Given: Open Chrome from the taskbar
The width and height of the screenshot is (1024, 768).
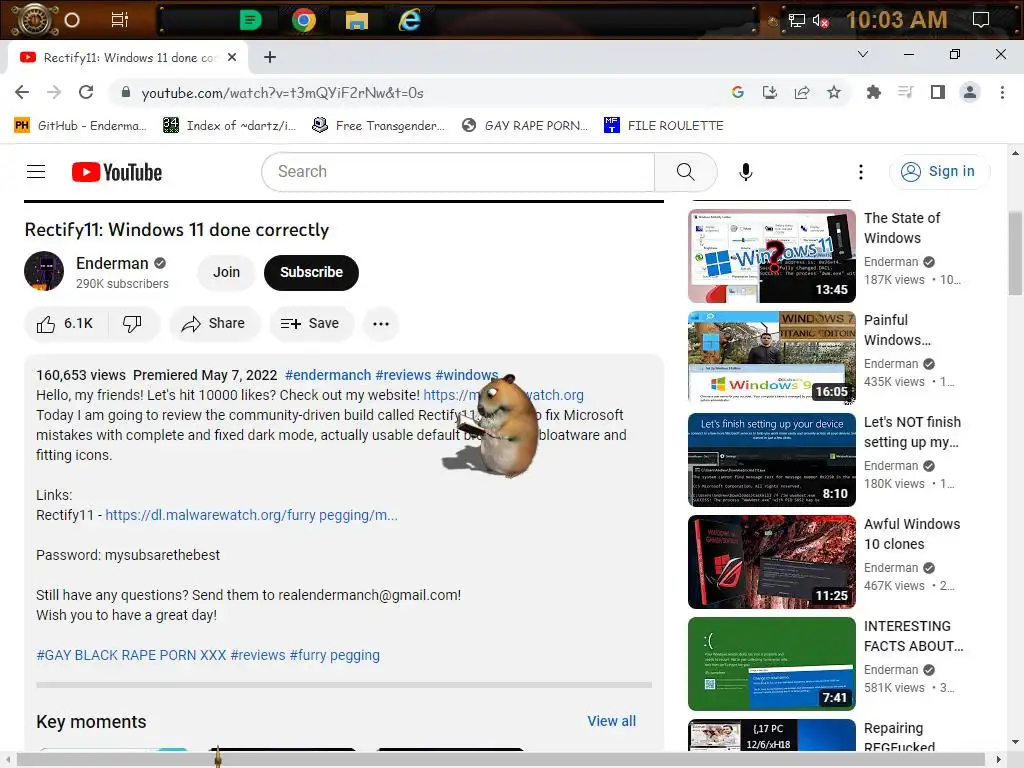Looking at the screenshot, I should (x=304, y=20).
